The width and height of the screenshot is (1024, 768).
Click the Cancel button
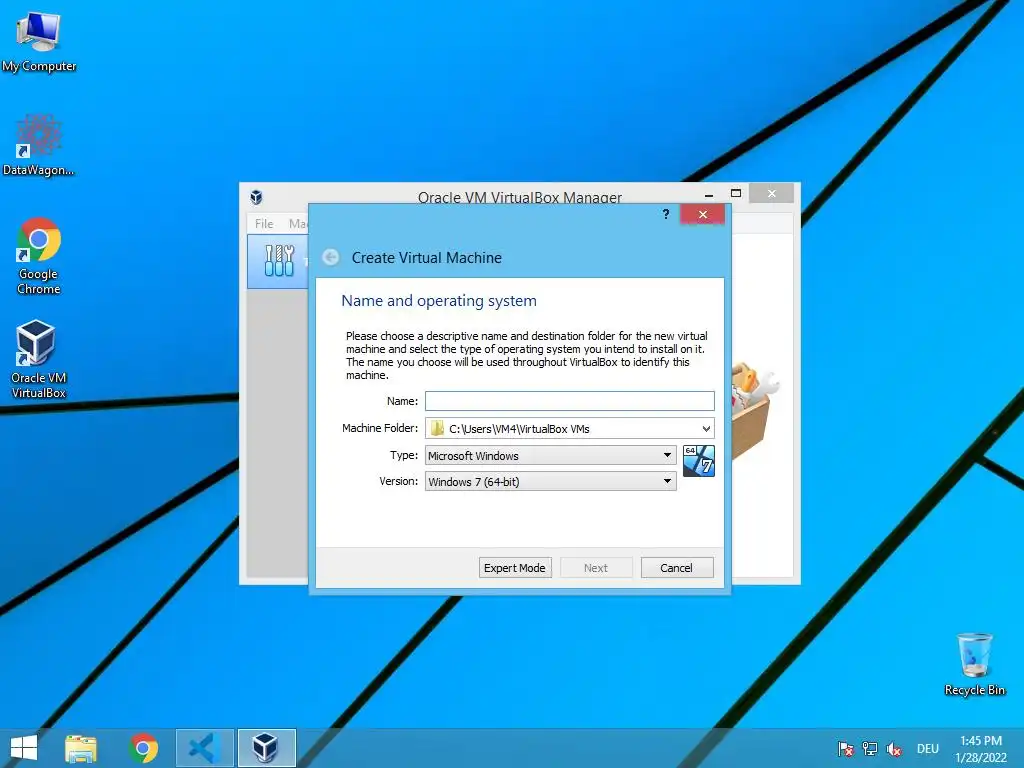677,568
